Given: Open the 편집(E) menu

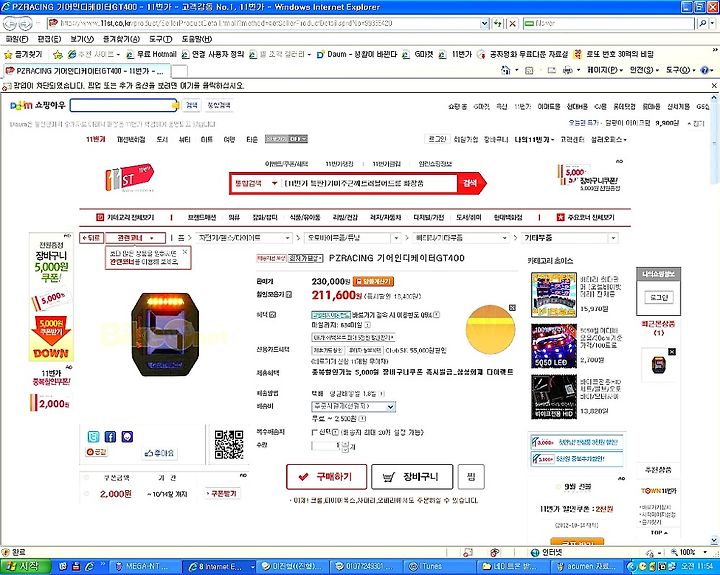Looking at the screenshot, I should point(49,39).
